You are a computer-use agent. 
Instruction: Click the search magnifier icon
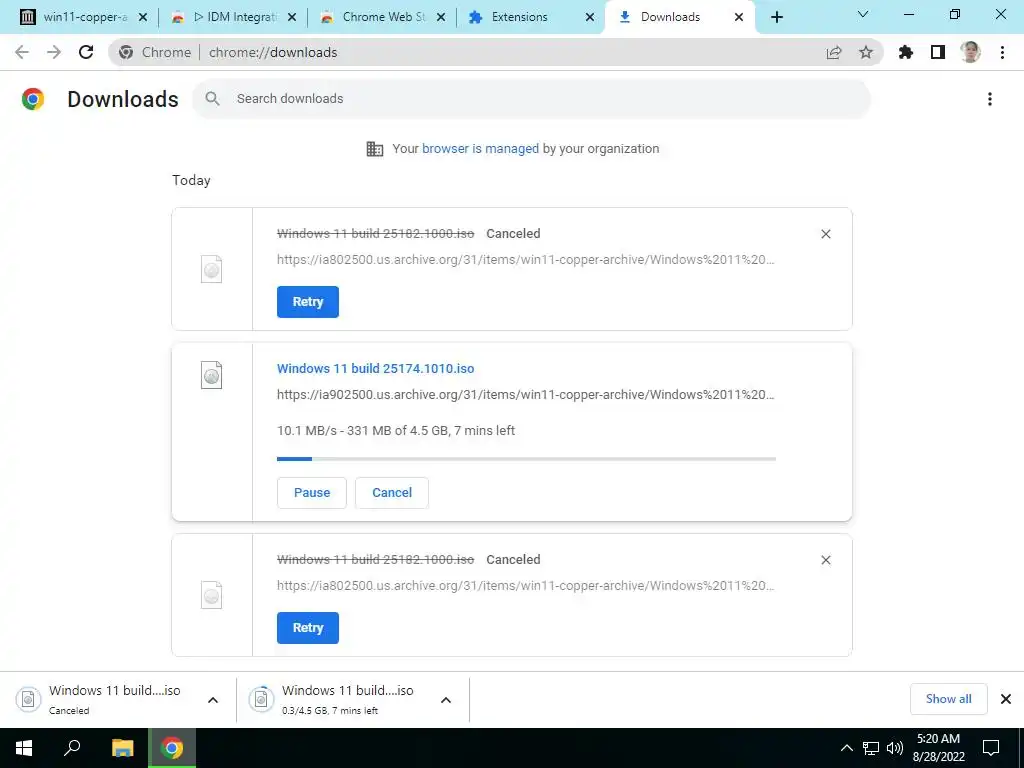coord(212,99)
